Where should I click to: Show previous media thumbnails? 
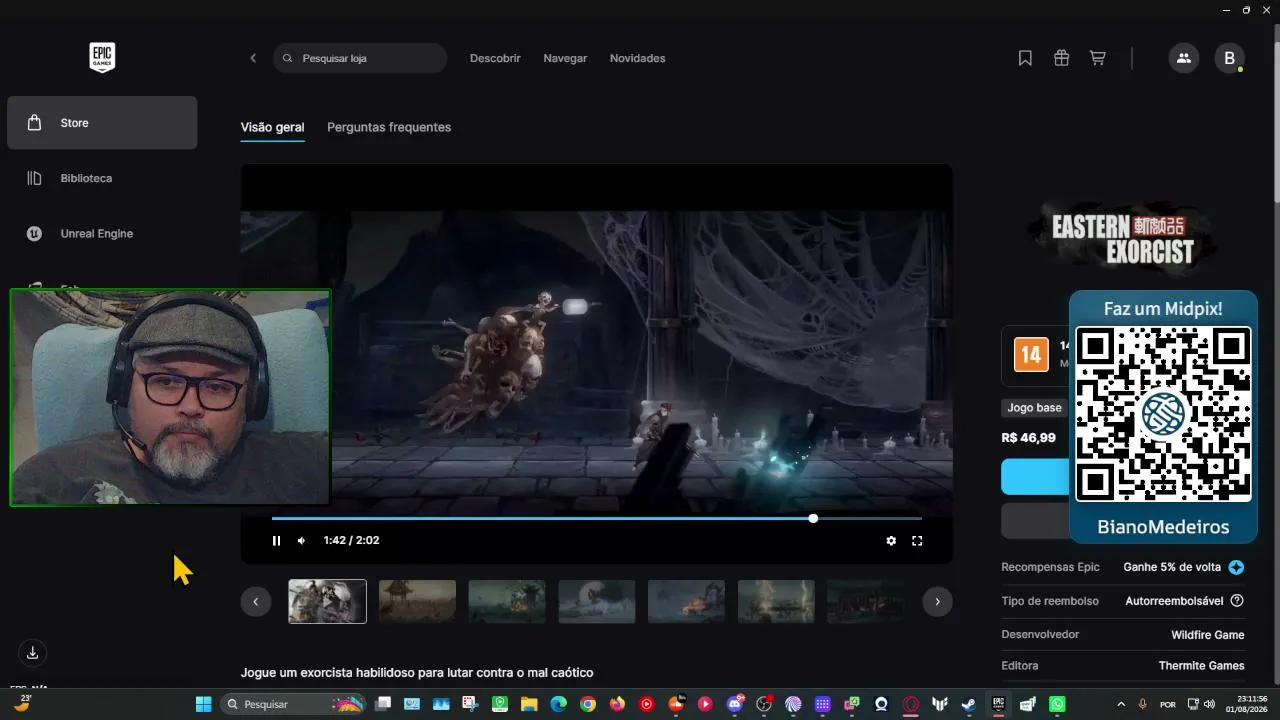point(256,601)
